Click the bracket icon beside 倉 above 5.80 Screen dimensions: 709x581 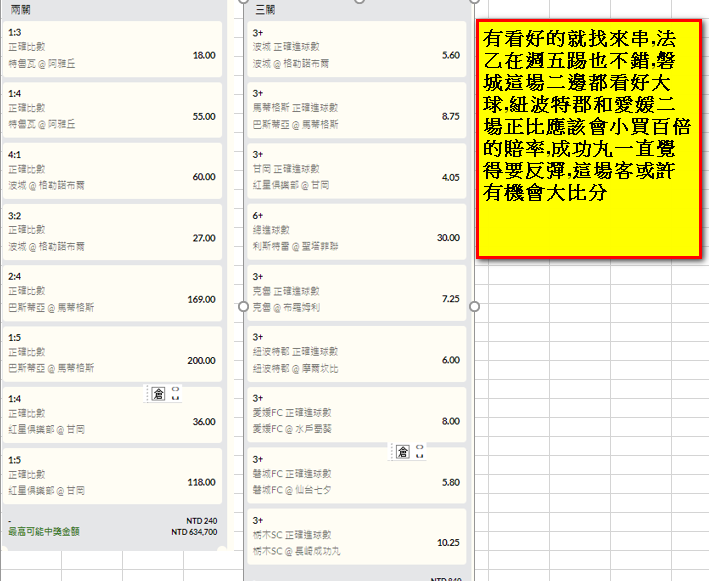(x=420, y=451)
